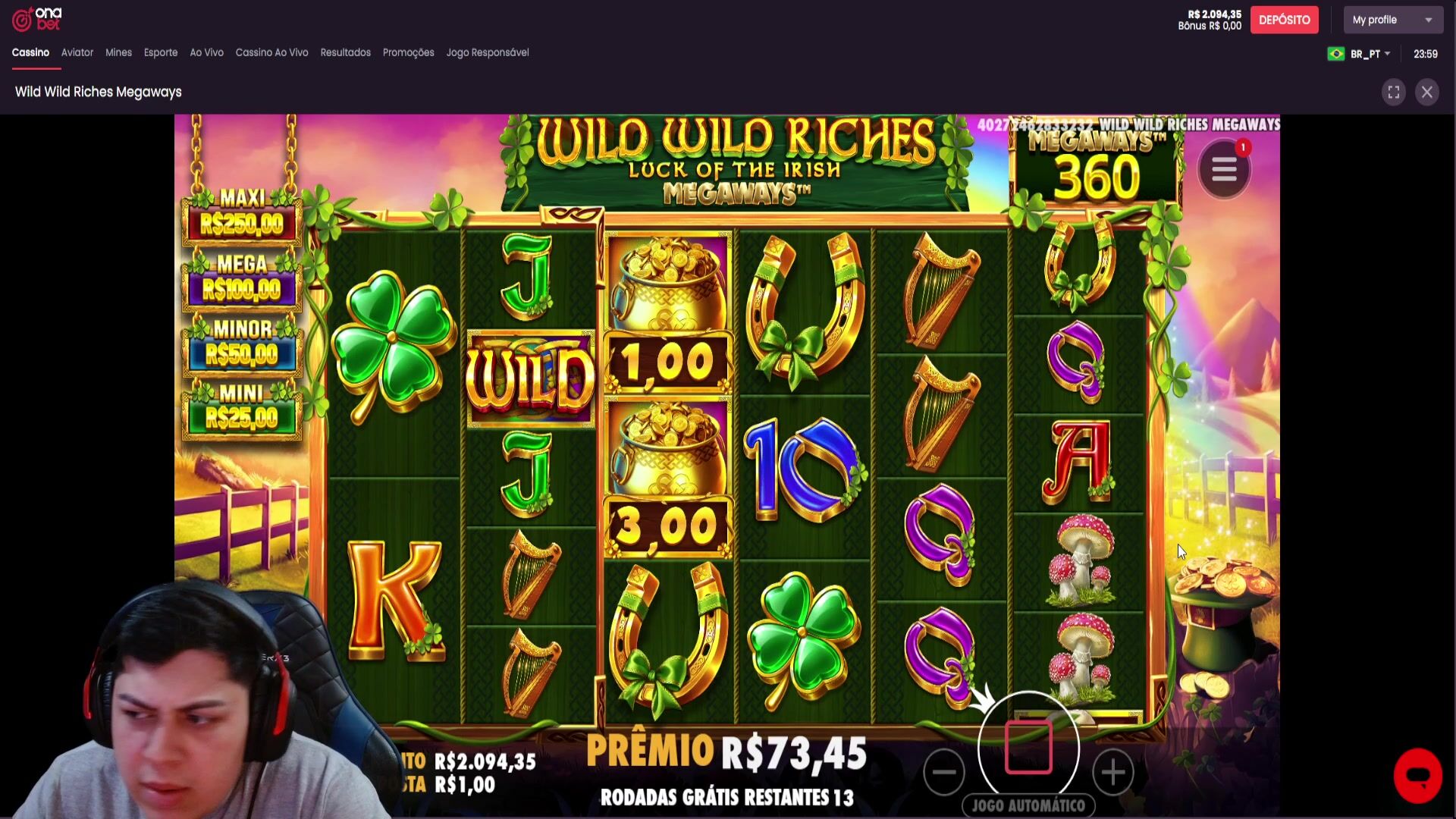Viewport: 1456px width, 819px height.
Task: Go to the Esporte section
Action: pyautogui.click(x=161, y=52)
